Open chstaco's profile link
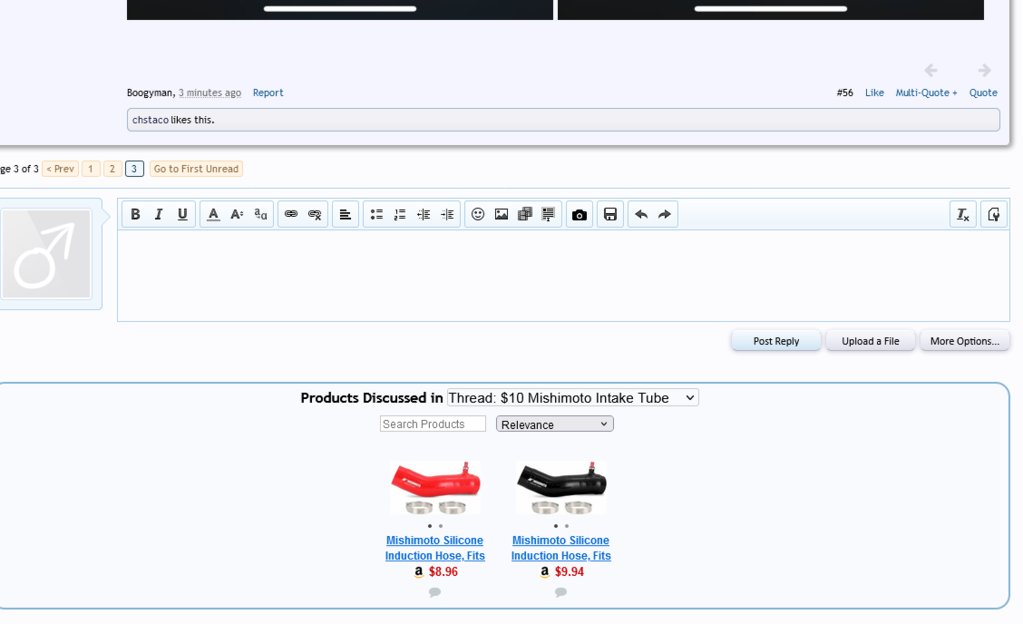Viewport: 1023px width, 624px height. (x=150, y=119)
